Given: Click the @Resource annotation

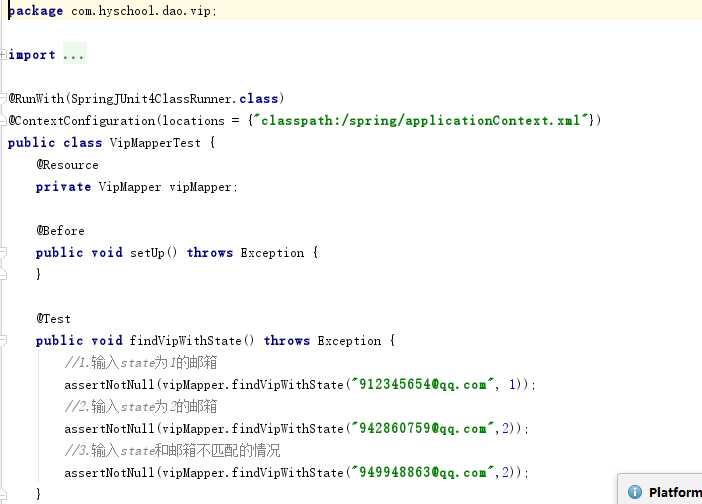Looking at the screenshot, I should 67,165.
